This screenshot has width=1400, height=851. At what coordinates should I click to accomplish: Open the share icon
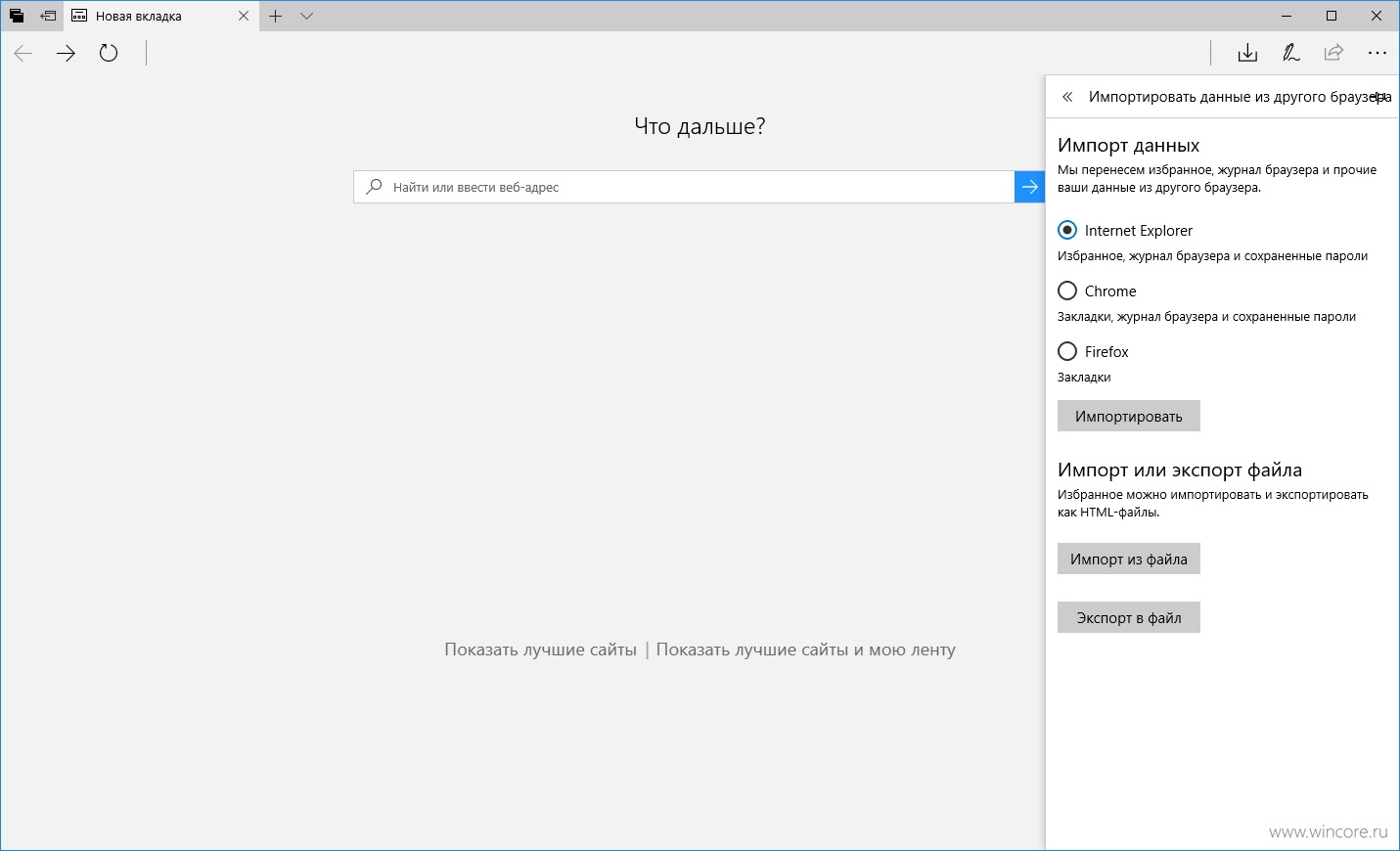(x=1333, y=53)
